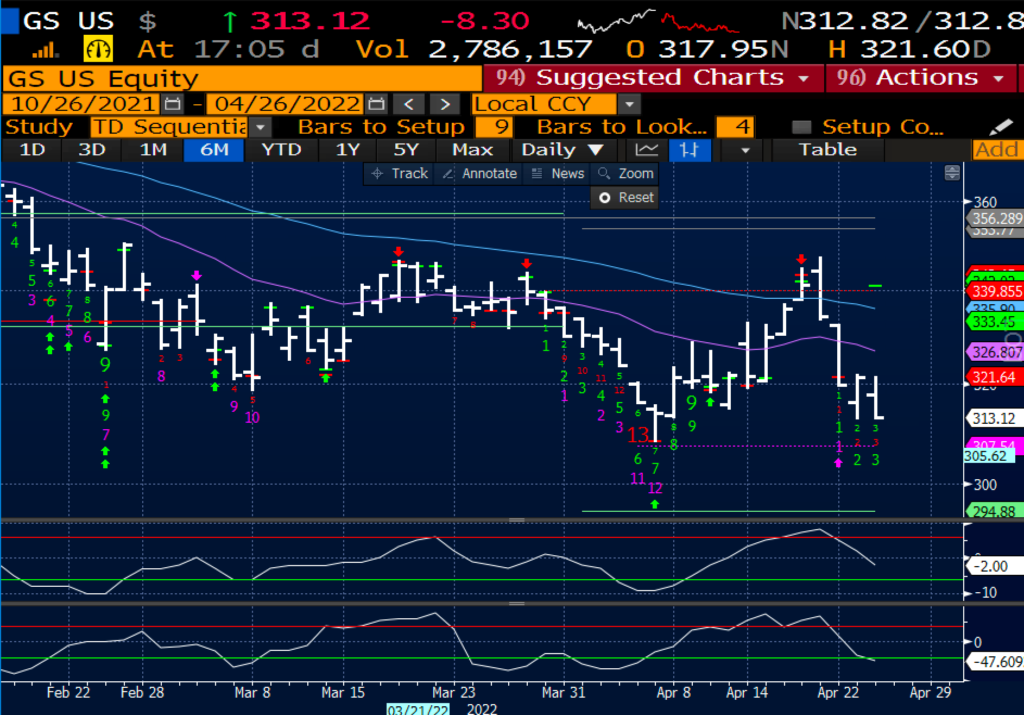Viewport: 1024px width, 715px height.
Task: Expand the TD Sequential study dropdown
Action: (x=260, y=127)
